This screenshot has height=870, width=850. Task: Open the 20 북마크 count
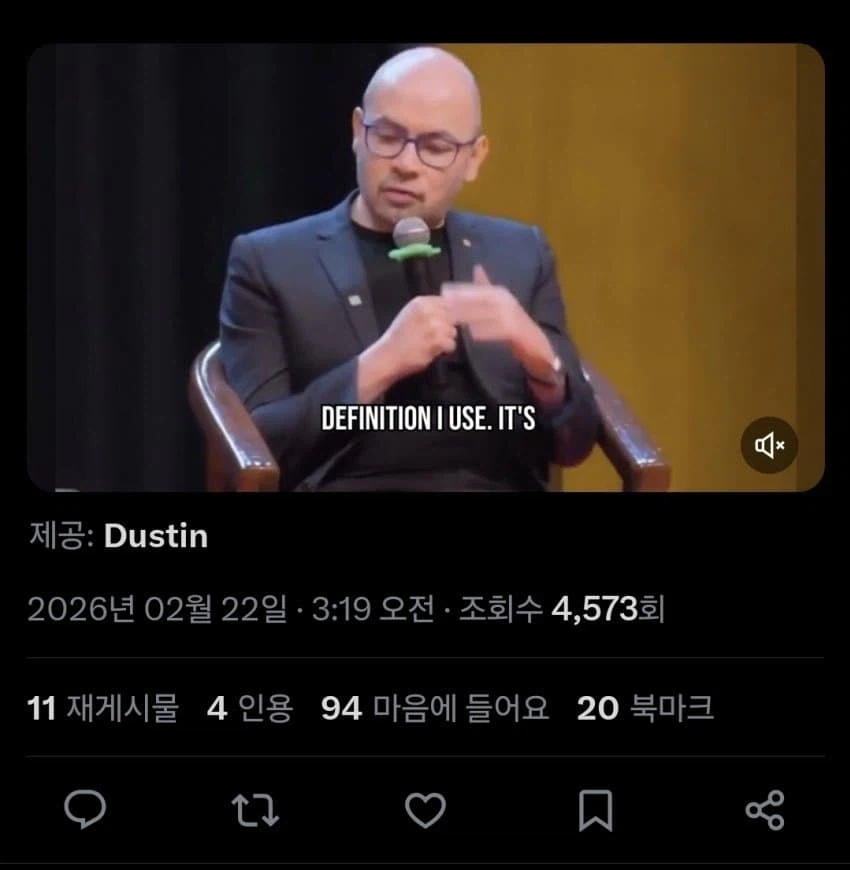645,709
